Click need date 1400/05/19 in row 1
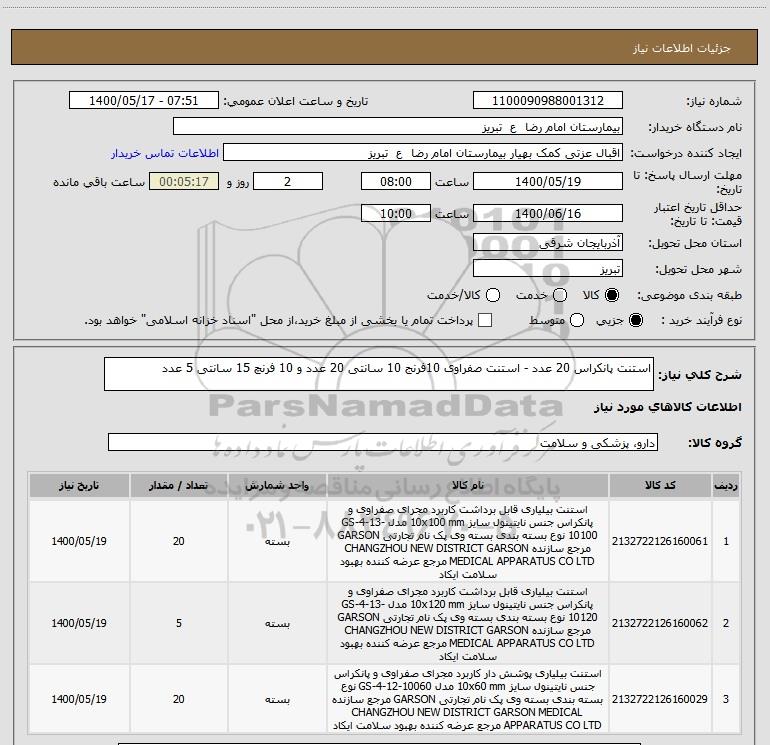 pos(79,541)
